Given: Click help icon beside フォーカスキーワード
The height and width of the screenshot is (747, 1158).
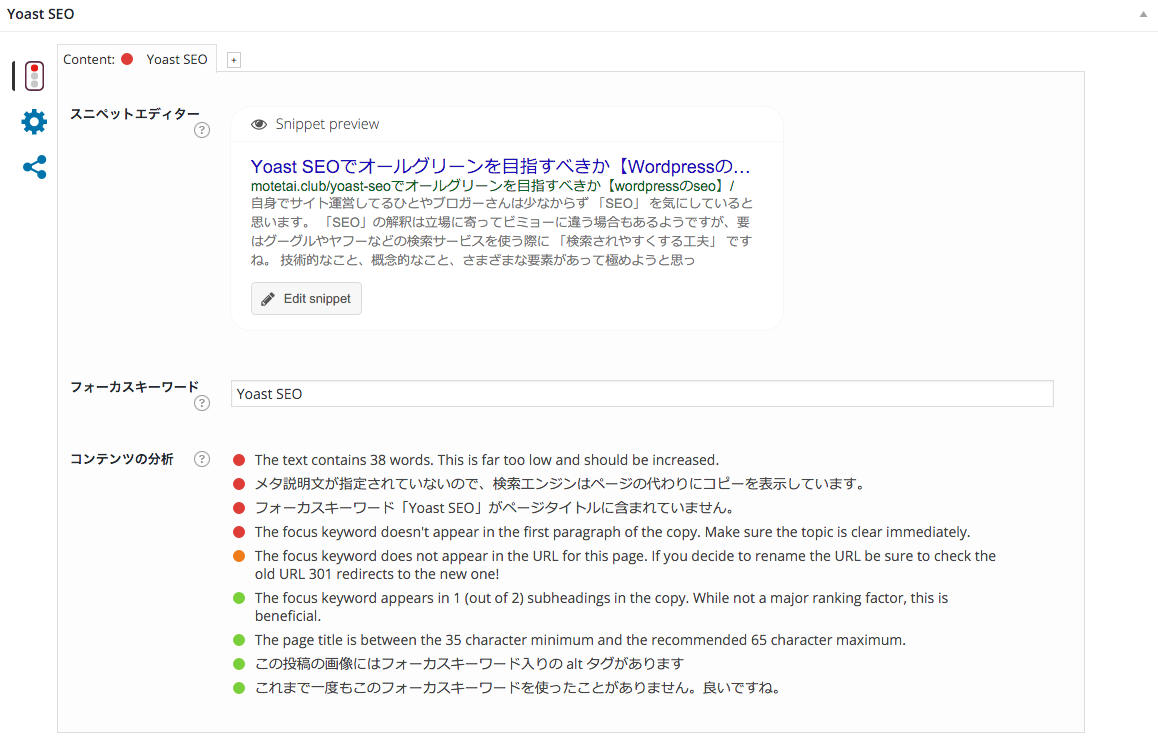Looking at the screenshot, I should tap(202, 403).
